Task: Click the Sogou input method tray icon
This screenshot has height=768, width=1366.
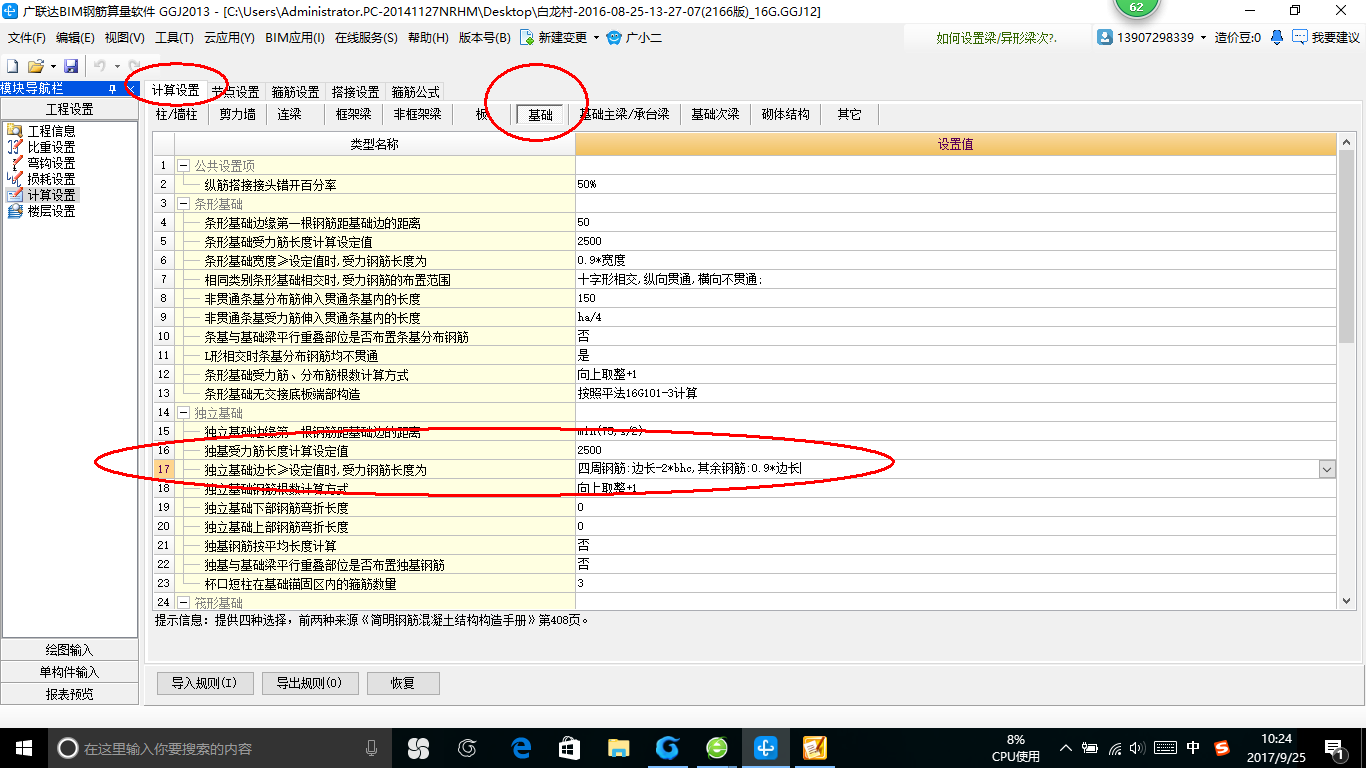Action: click(1222, 747)
